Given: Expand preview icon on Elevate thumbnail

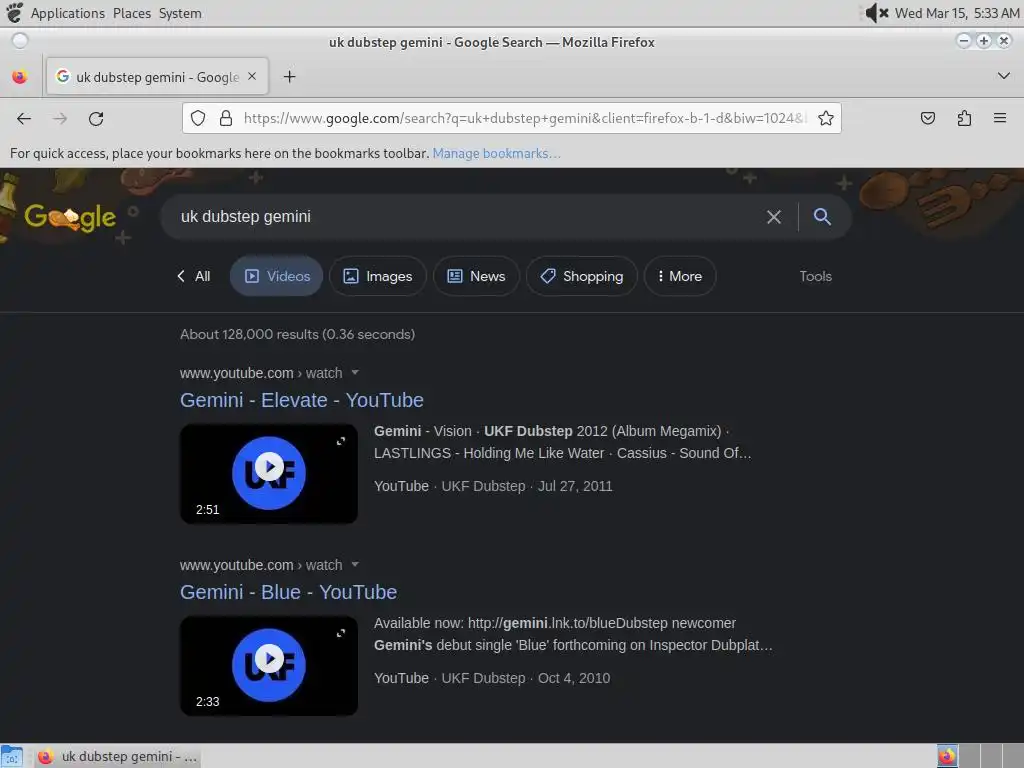Looking at the screenshot, I should 341,441.
